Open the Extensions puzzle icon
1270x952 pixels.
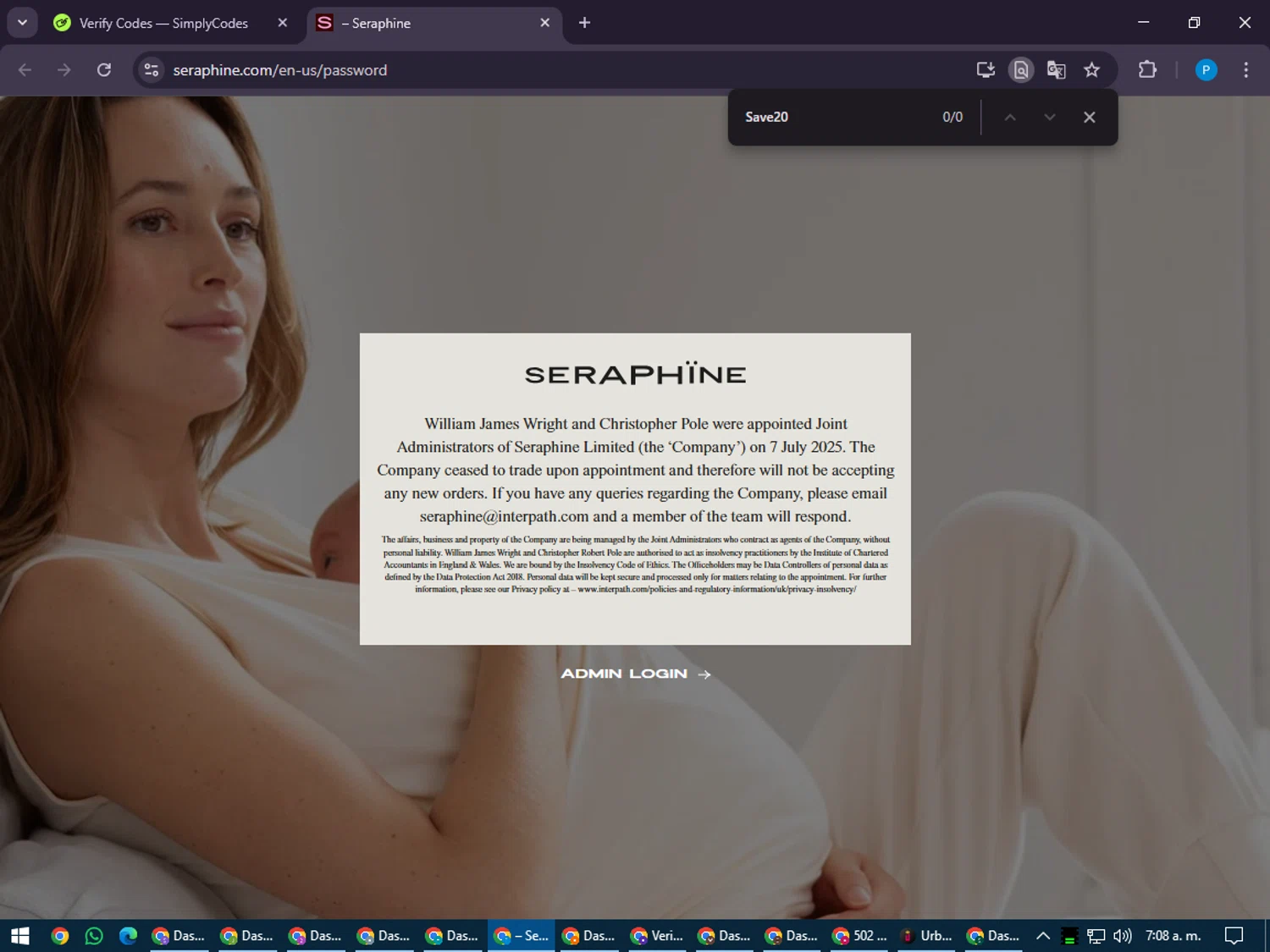[x=1147, y=70]
